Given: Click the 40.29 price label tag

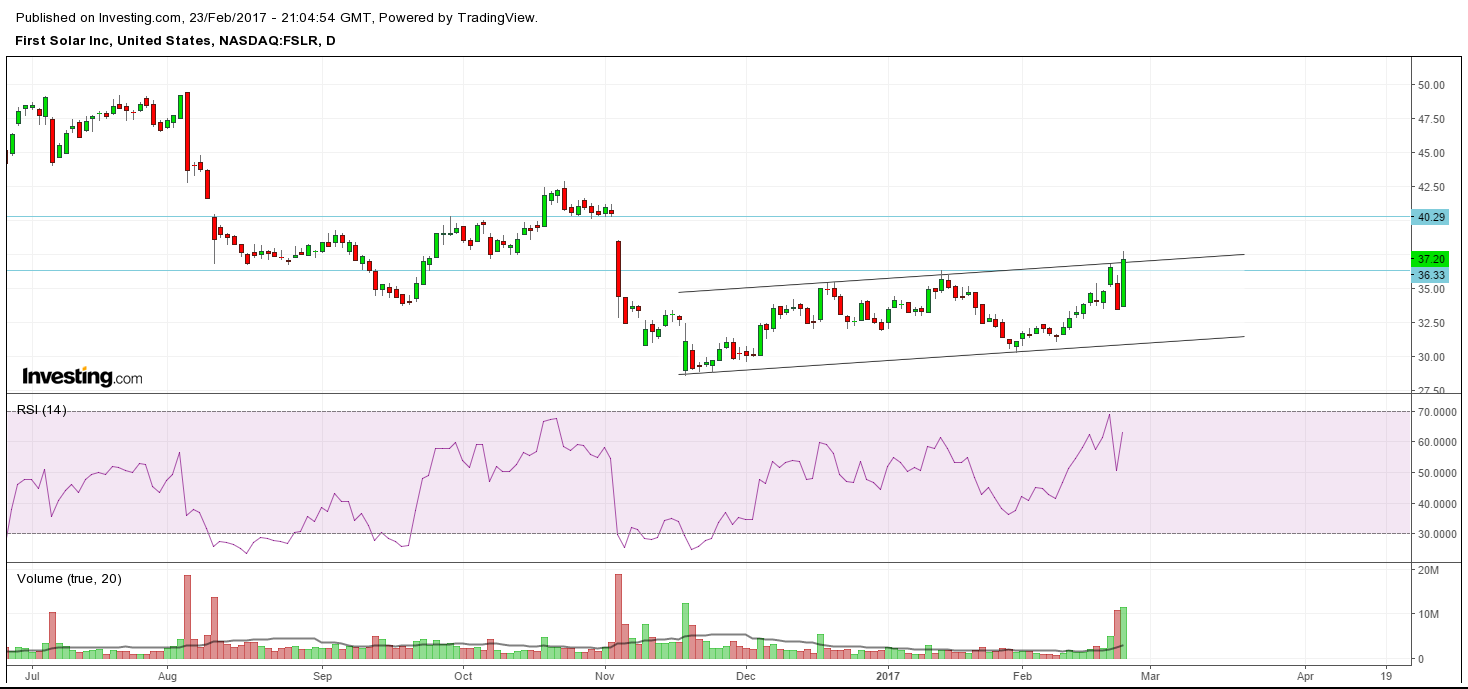Looking at the screenshot, I should 1432,217.
